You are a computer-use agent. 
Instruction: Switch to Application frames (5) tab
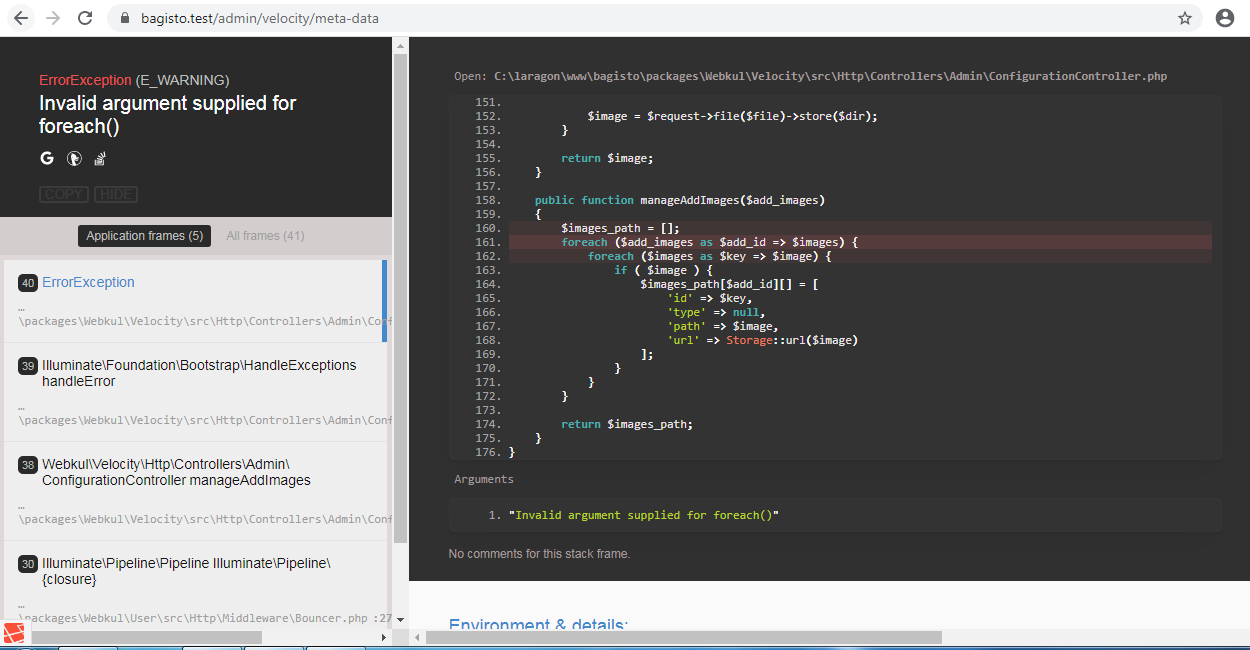point(145,236)
